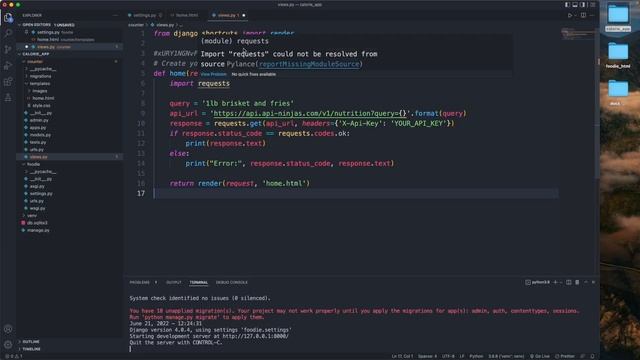Open the Accounts menu icon
Viewport: 640px width, 360px height.
pos(8,329)
